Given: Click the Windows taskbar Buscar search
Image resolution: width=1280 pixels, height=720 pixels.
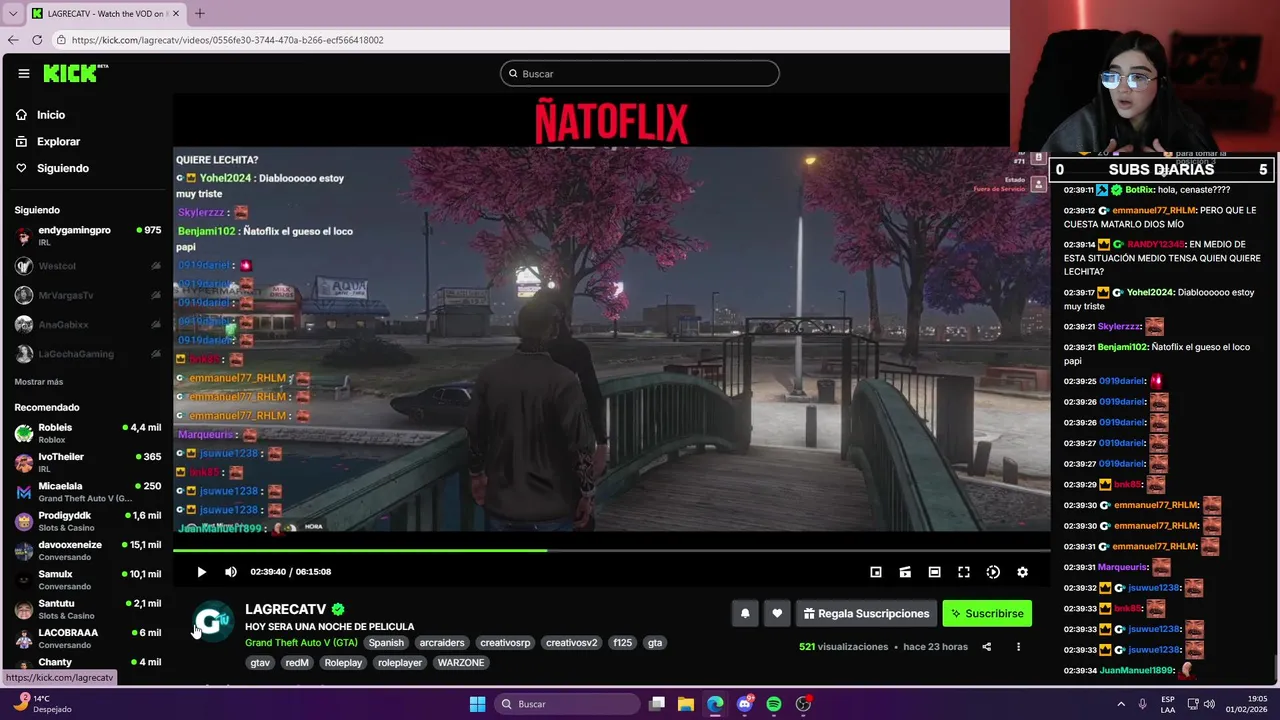Looking at the screenshot, I should coord(568,704).
